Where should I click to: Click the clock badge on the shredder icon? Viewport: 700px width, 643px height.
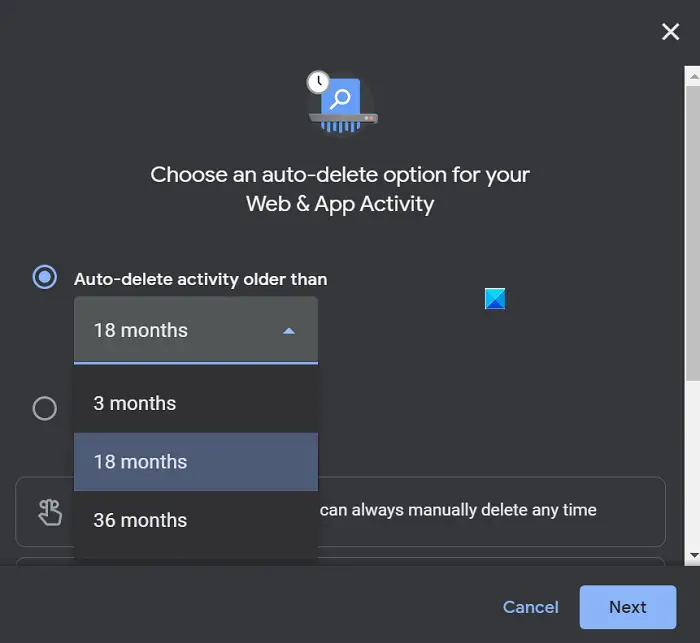318,82
